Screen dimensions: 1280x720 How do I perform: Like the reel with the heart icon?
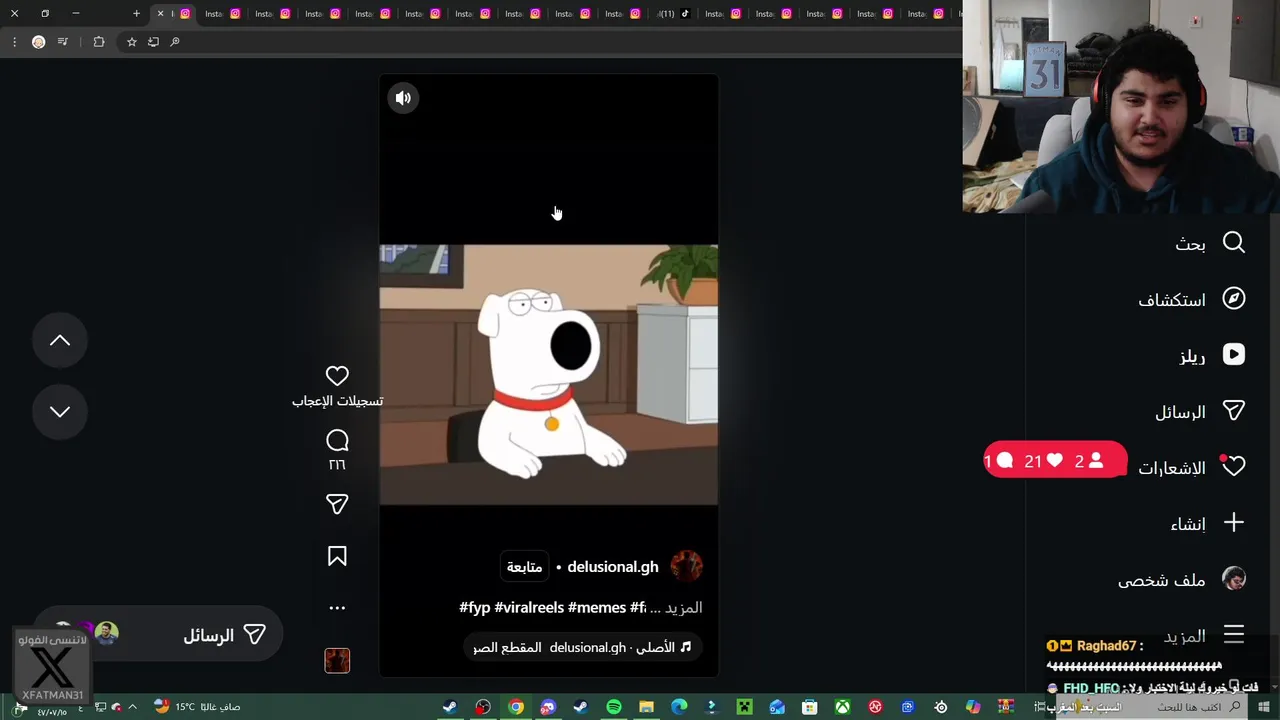(x=337, y=375)
